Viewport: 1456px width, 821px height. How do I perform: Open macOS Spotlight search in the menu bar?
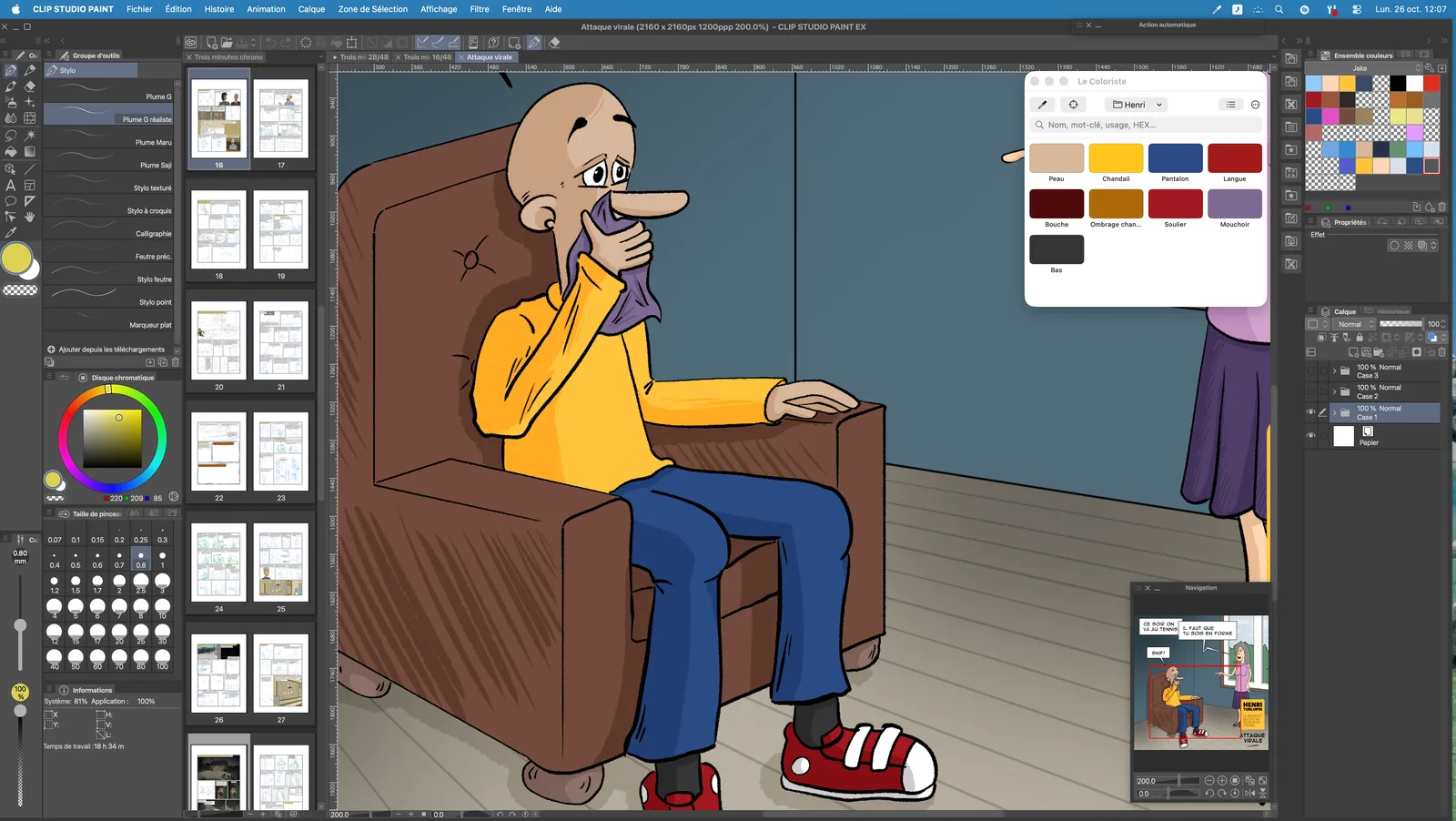point(1279,9)
